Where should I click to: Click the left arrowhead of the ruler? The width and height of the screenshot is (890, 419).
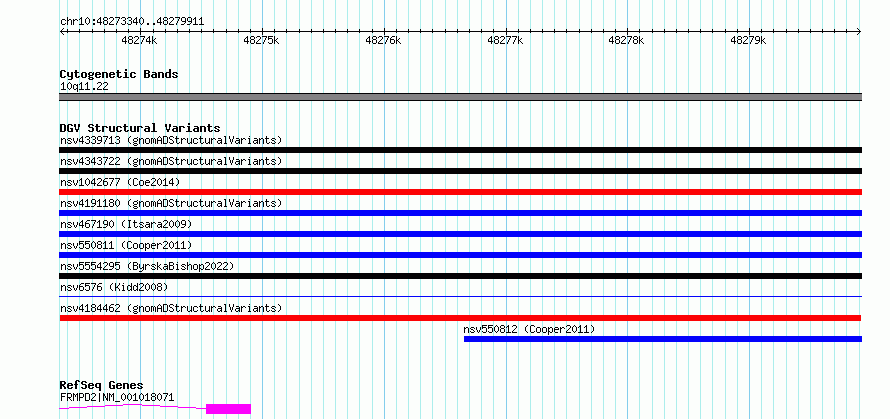pyautogui.click(x=62, y=32)
